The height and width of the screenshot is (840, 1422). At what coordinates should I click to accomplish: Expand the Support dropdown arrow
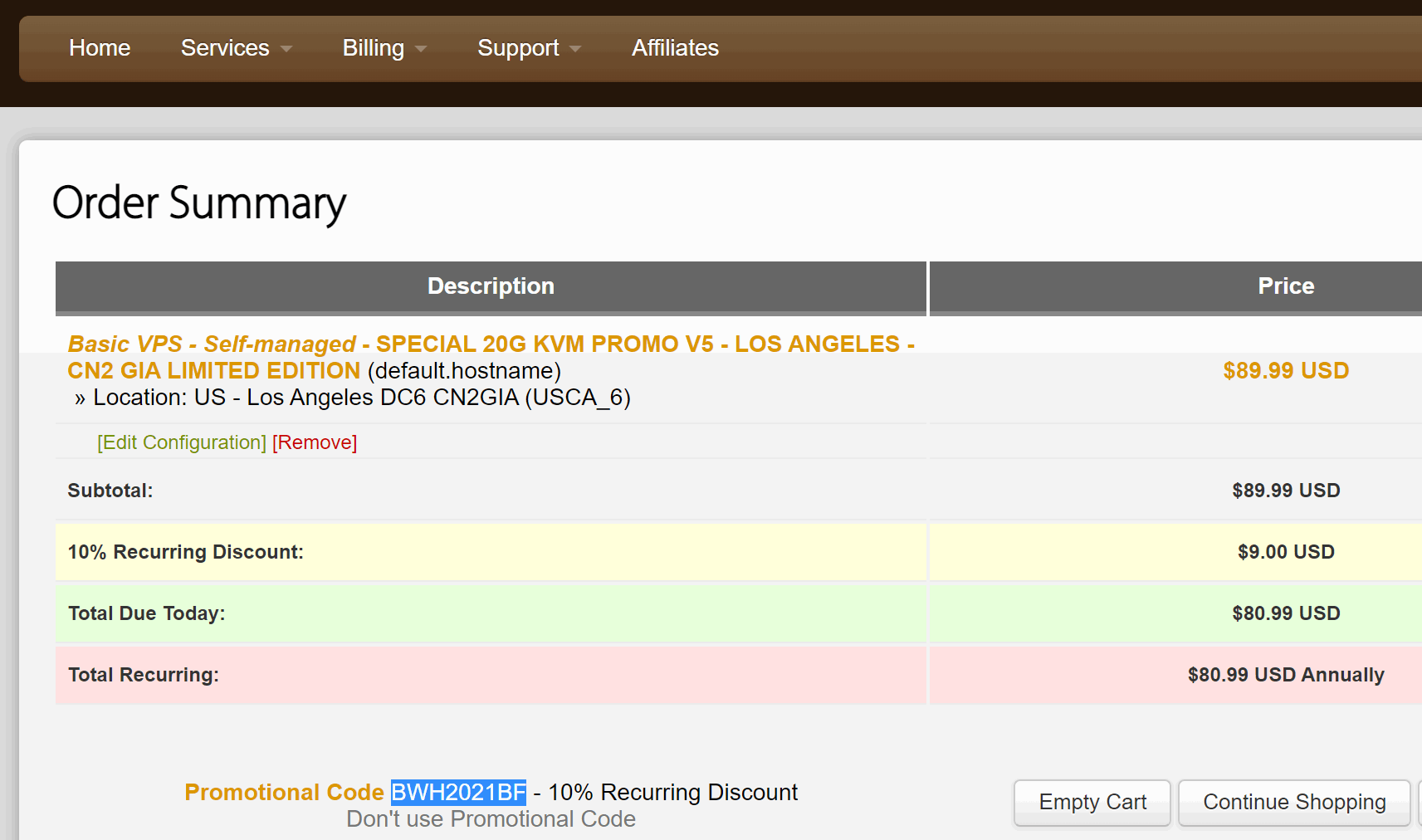pos(575,49)
